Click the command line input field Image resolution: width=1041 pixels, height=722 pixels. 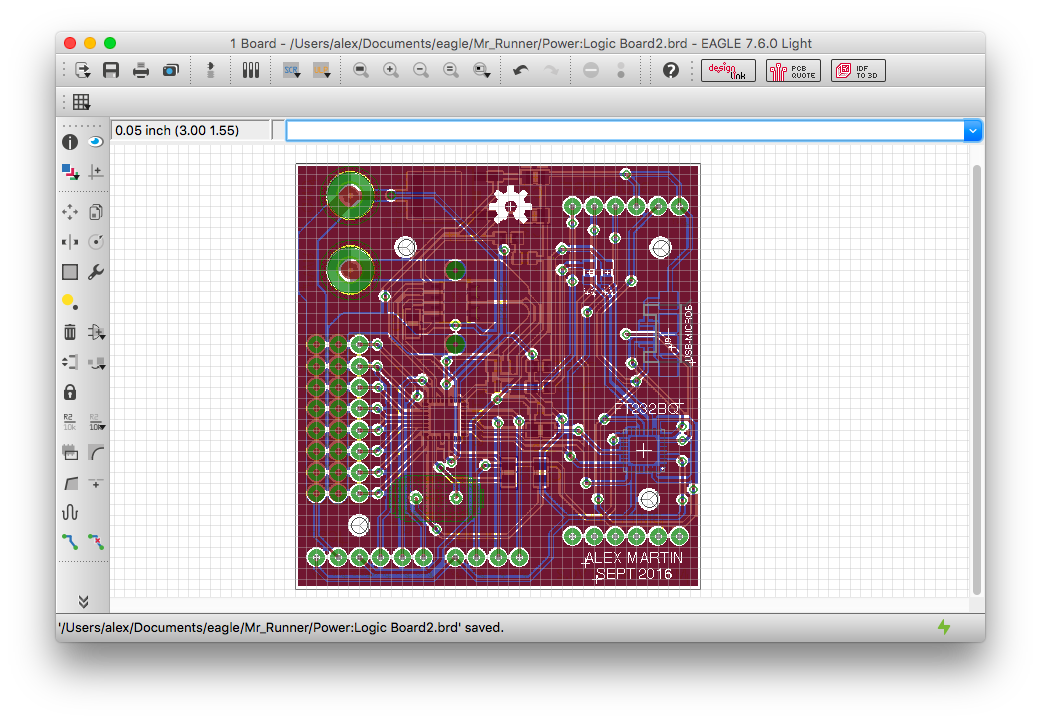(625, 131)
